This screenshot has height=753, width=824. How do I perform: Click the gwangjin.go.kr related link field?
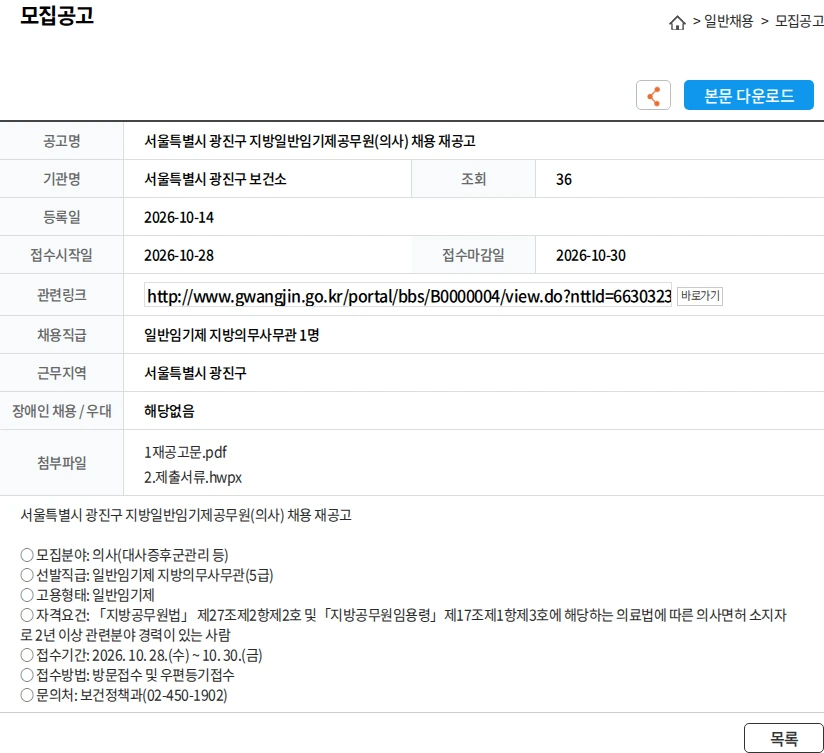(408, 296)
